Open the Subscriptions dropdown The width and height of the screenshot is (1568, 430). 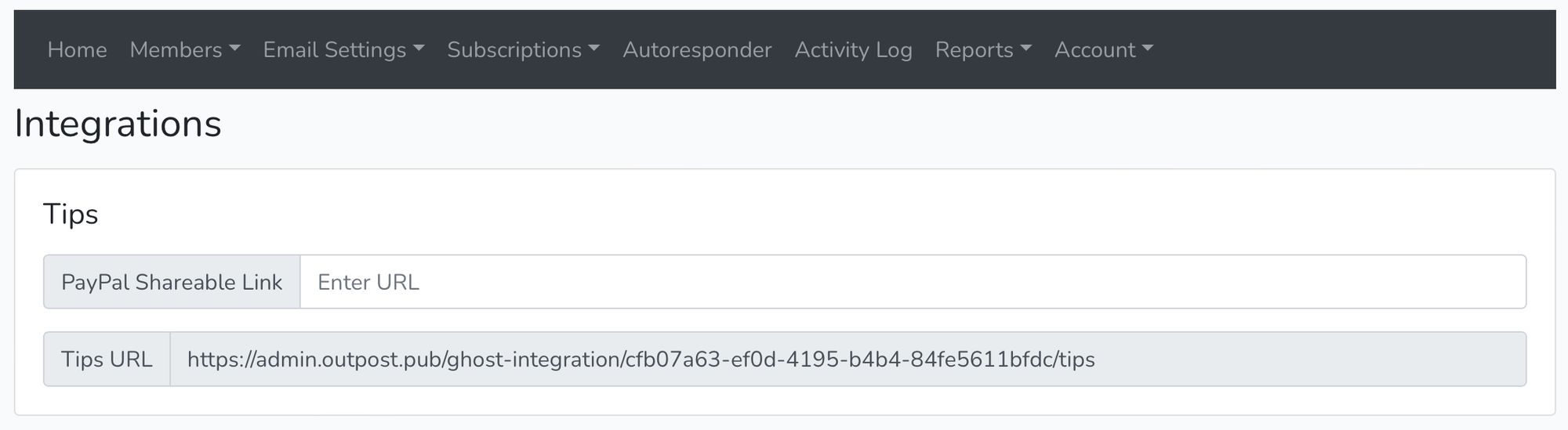[523, 49]
